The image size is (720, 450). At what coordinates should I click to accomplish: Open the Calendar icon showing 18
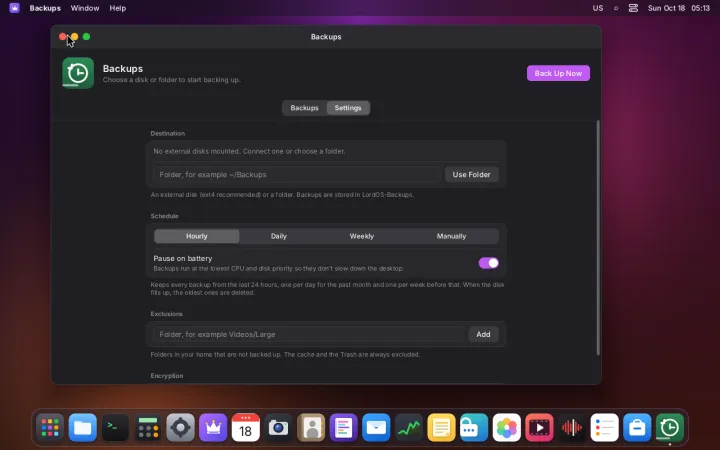pyautogui.click(x=246, y=428)
